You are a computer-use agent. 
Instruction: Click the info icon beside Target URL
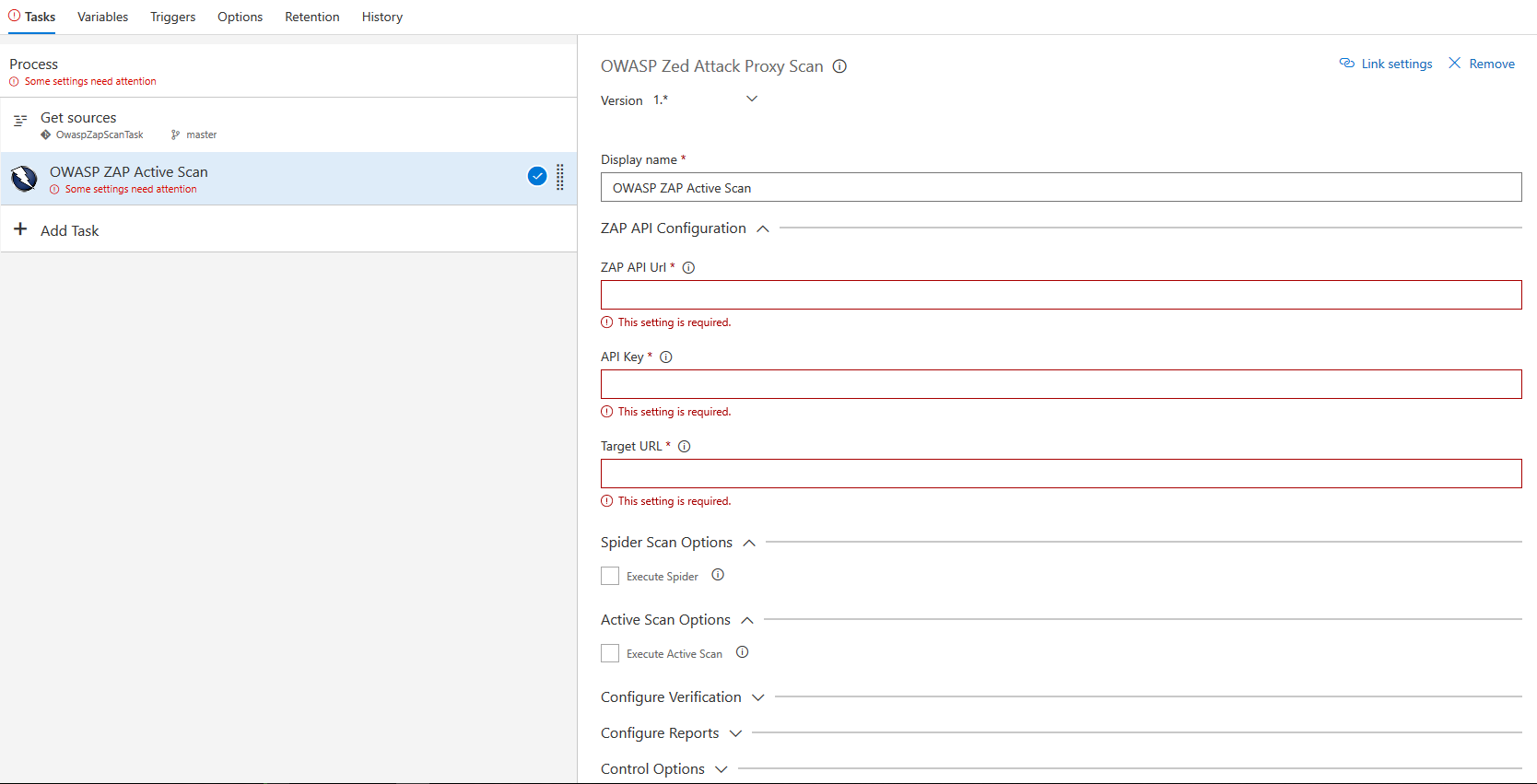coord(685,447)
